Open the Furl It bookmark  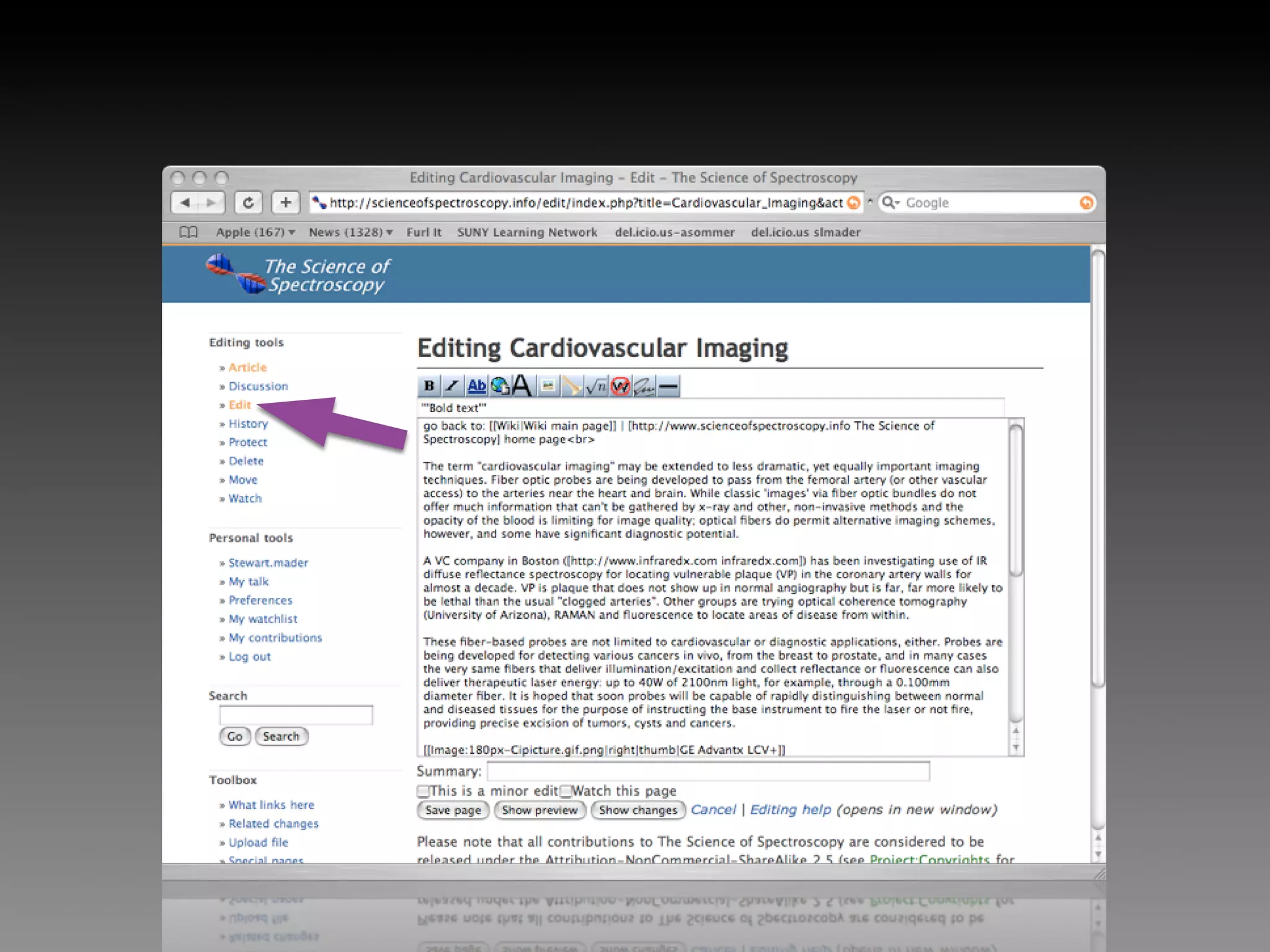pyautogui.click(x=424, y=232)
